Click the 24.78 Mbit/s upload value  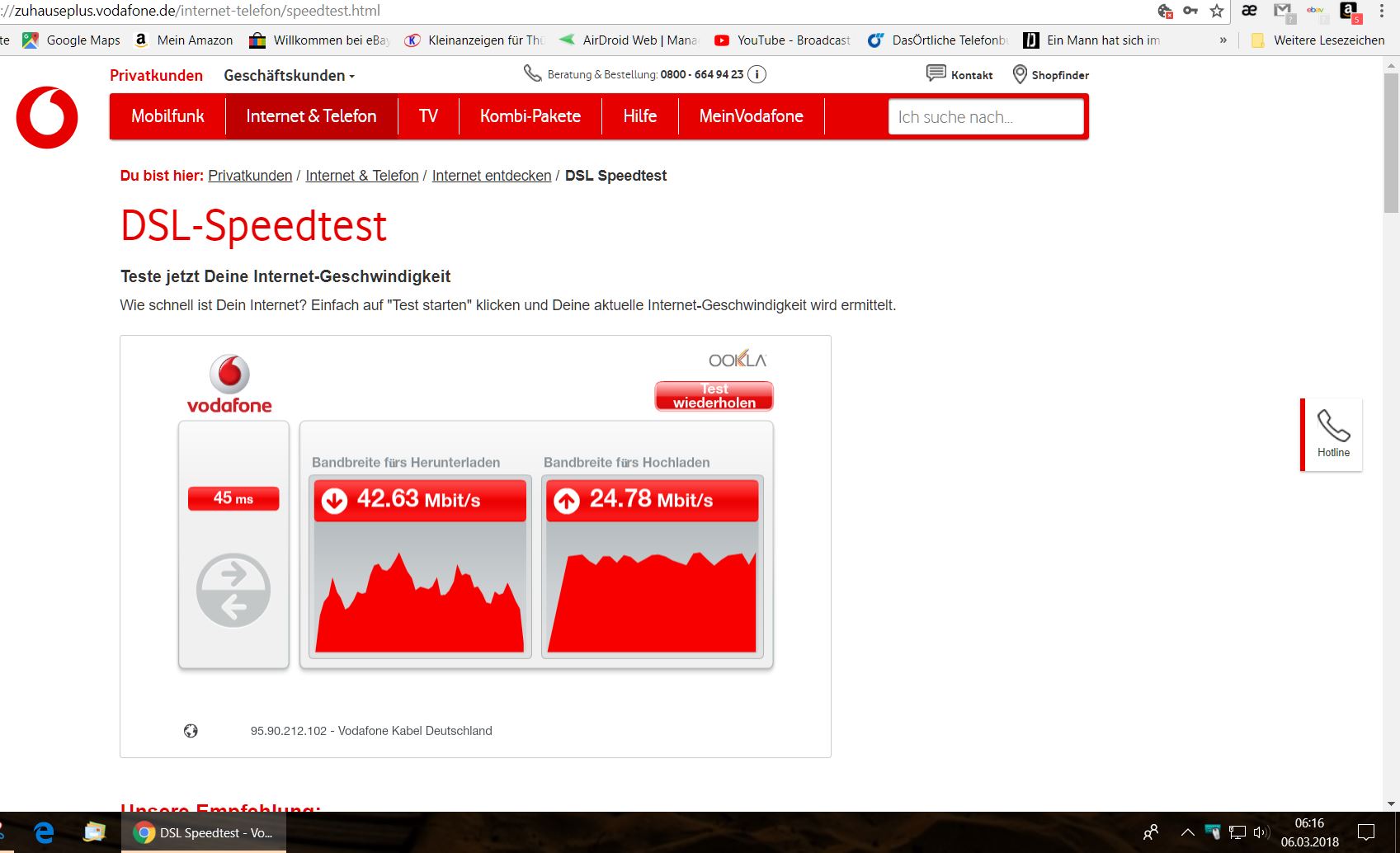[x=652, y=499]
